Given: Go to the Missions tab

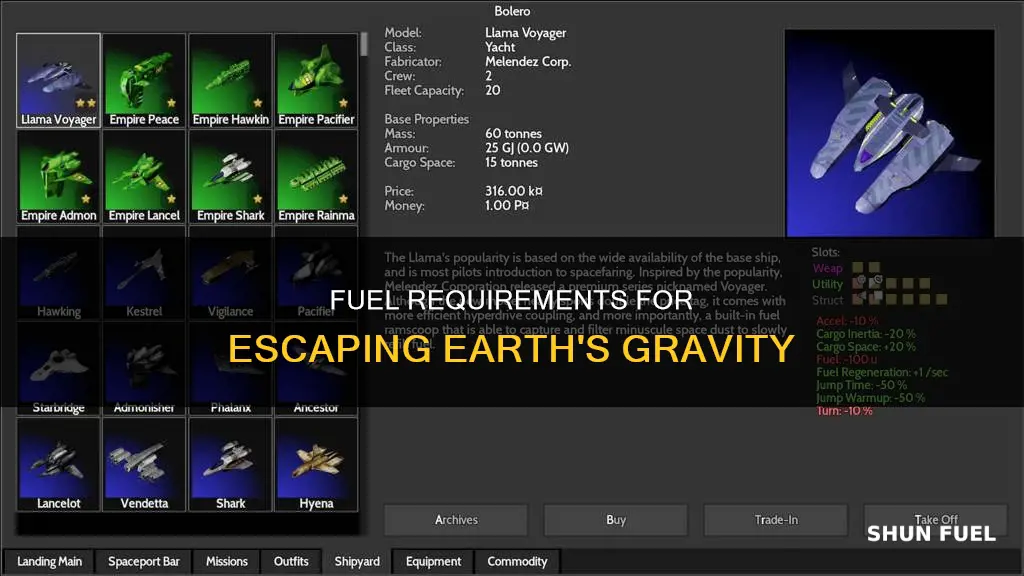Looking at the screenshot, I should coord(227,562).
